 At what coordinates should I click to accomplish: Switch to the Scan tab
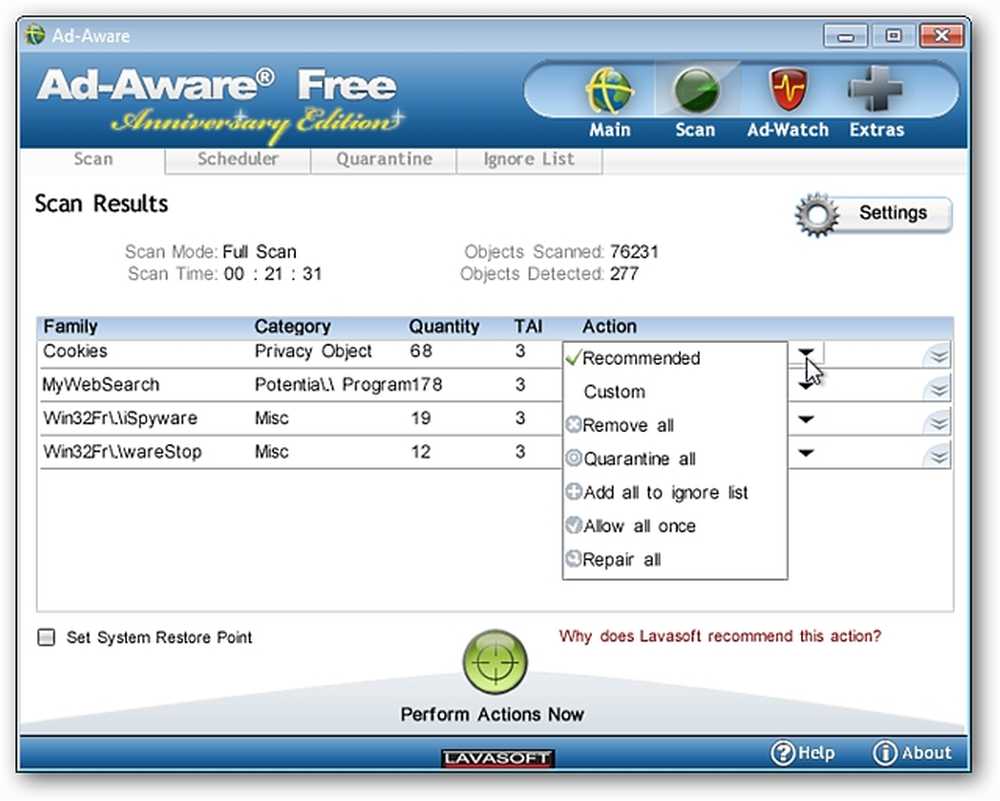[93, 159]
